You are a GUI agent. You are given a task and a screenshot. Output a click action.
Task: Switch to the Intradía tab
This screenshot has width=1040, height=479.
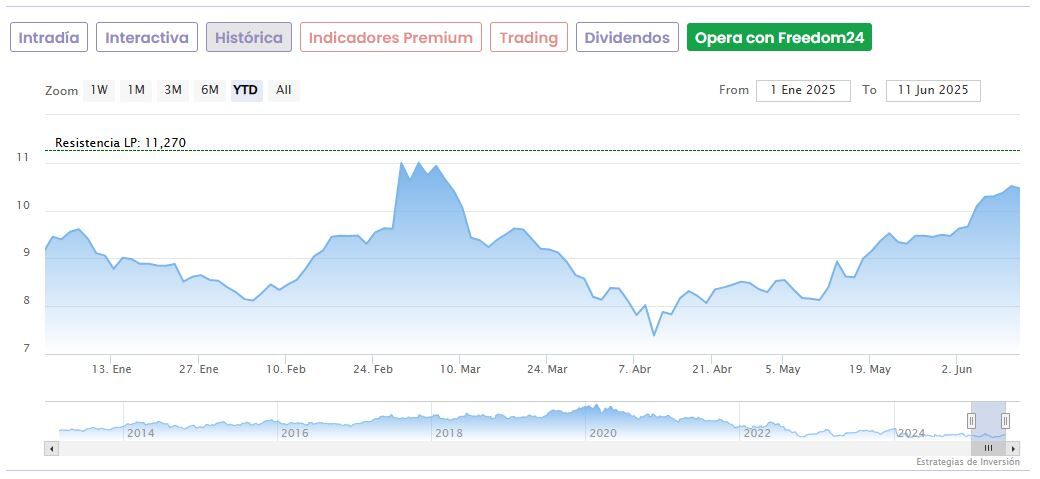(49, 38)
